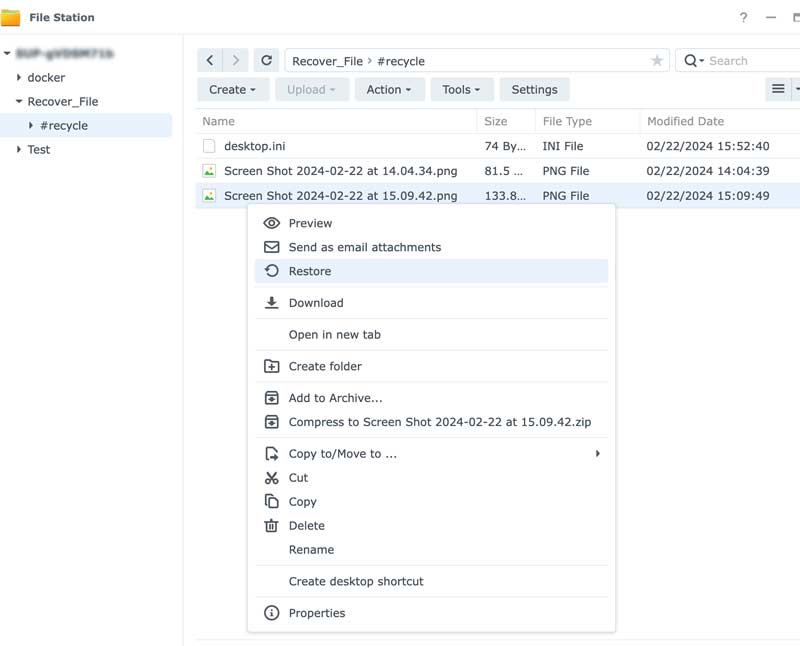Refresh the #recycle folder view
The height and width of the screenshot is (646, 800).
point(265,60)
